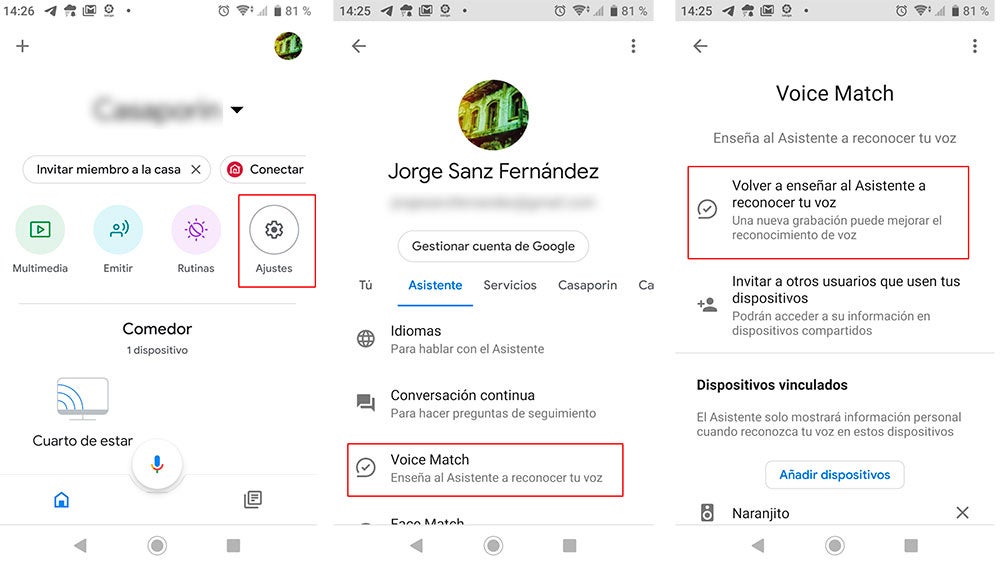The image size is (1000, 567).
Task: Open Ajustes gear icon
Action: [x=274, y=230]
